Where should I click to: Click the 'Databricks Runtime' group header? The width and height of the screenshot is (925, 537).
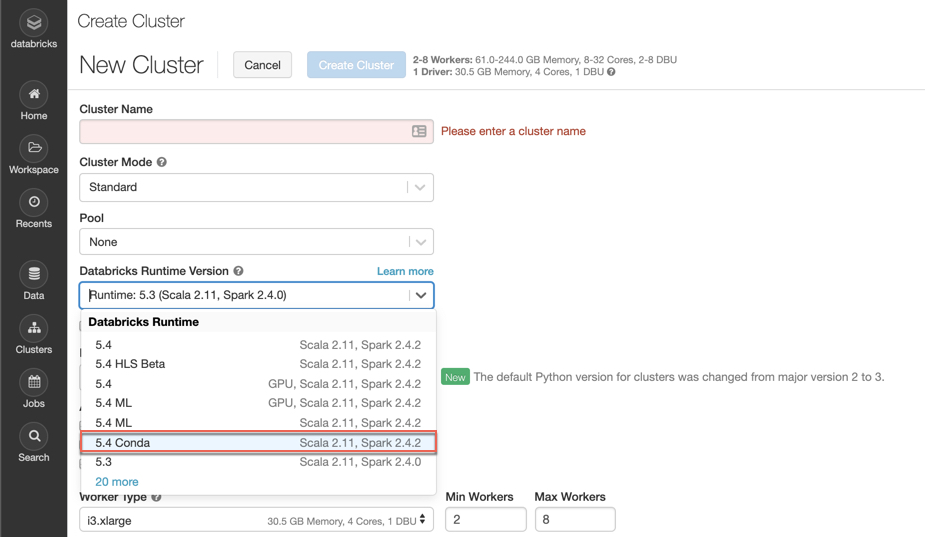[x=143, y=322]
